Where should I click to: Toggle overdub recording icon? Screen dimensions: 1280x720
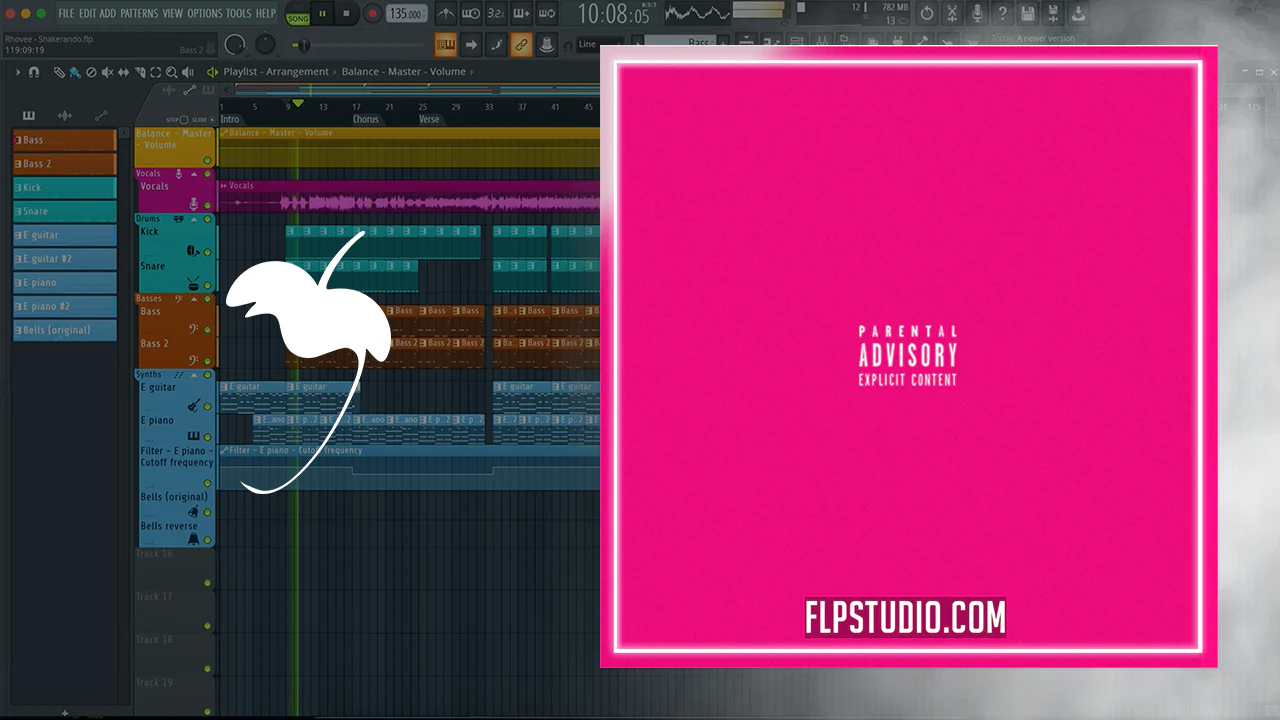tap(521, 14)
